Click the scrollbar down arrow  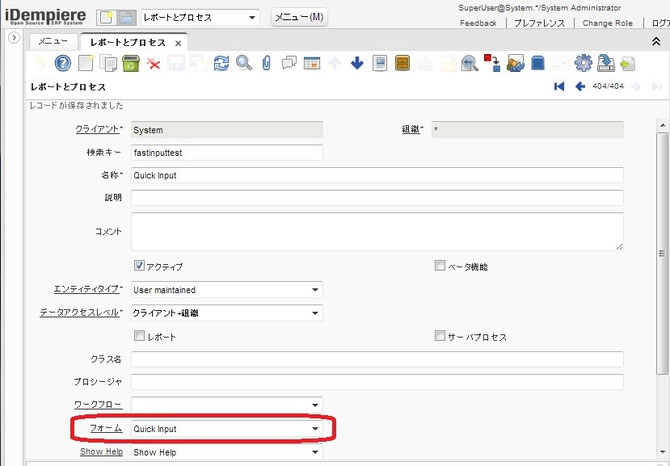pos(662,452)
